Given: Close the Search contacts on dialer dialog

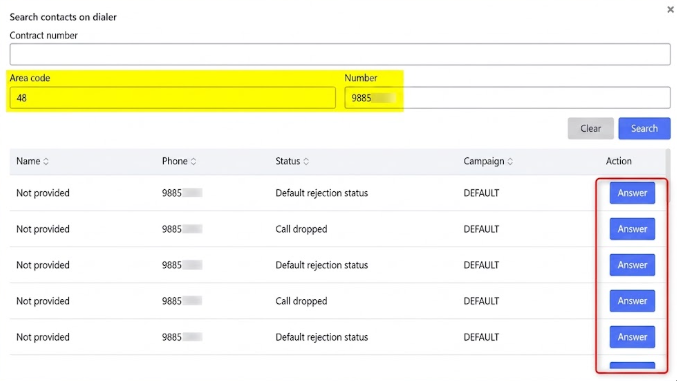Looking at the screenshot, I should 670,10.
